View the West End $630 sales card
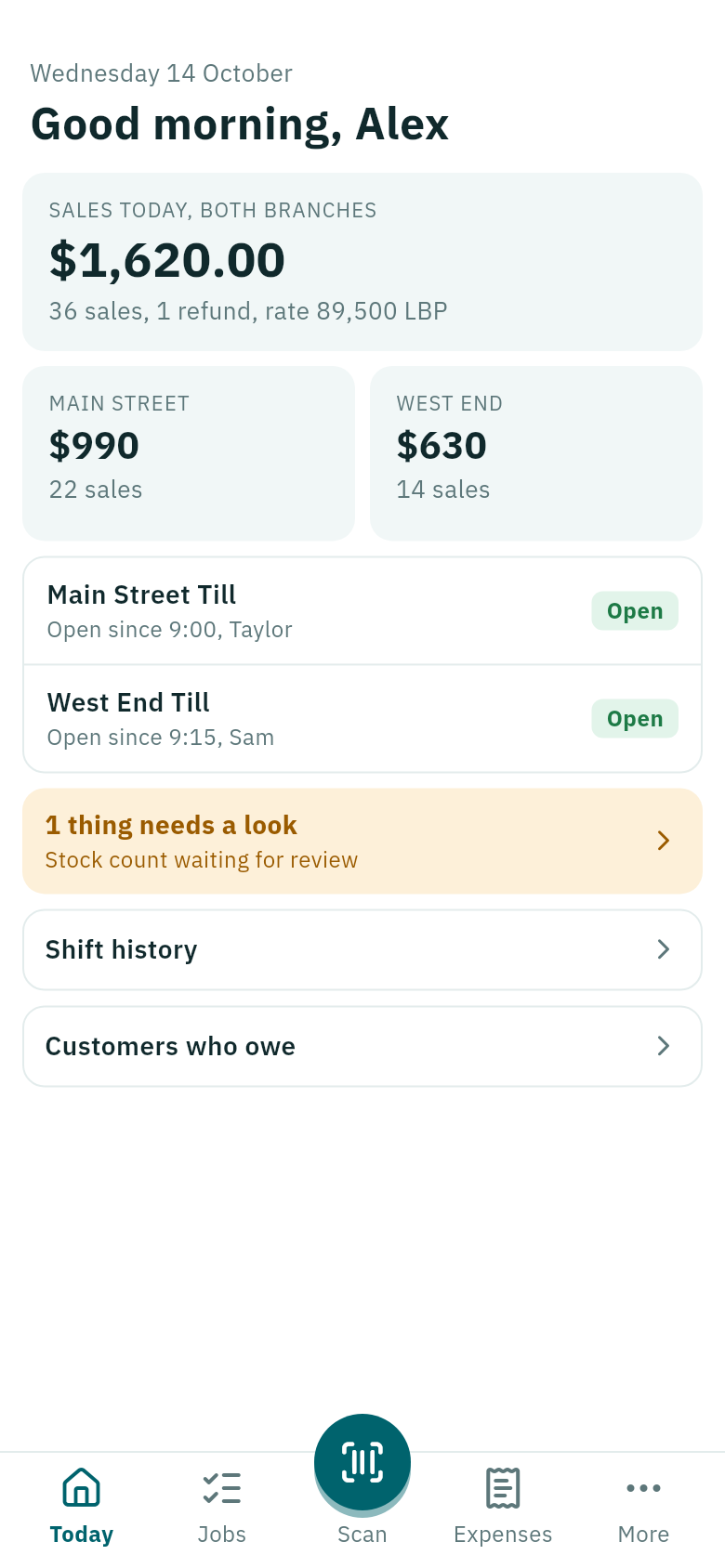The image size is (725, 1568). (536, 453)
